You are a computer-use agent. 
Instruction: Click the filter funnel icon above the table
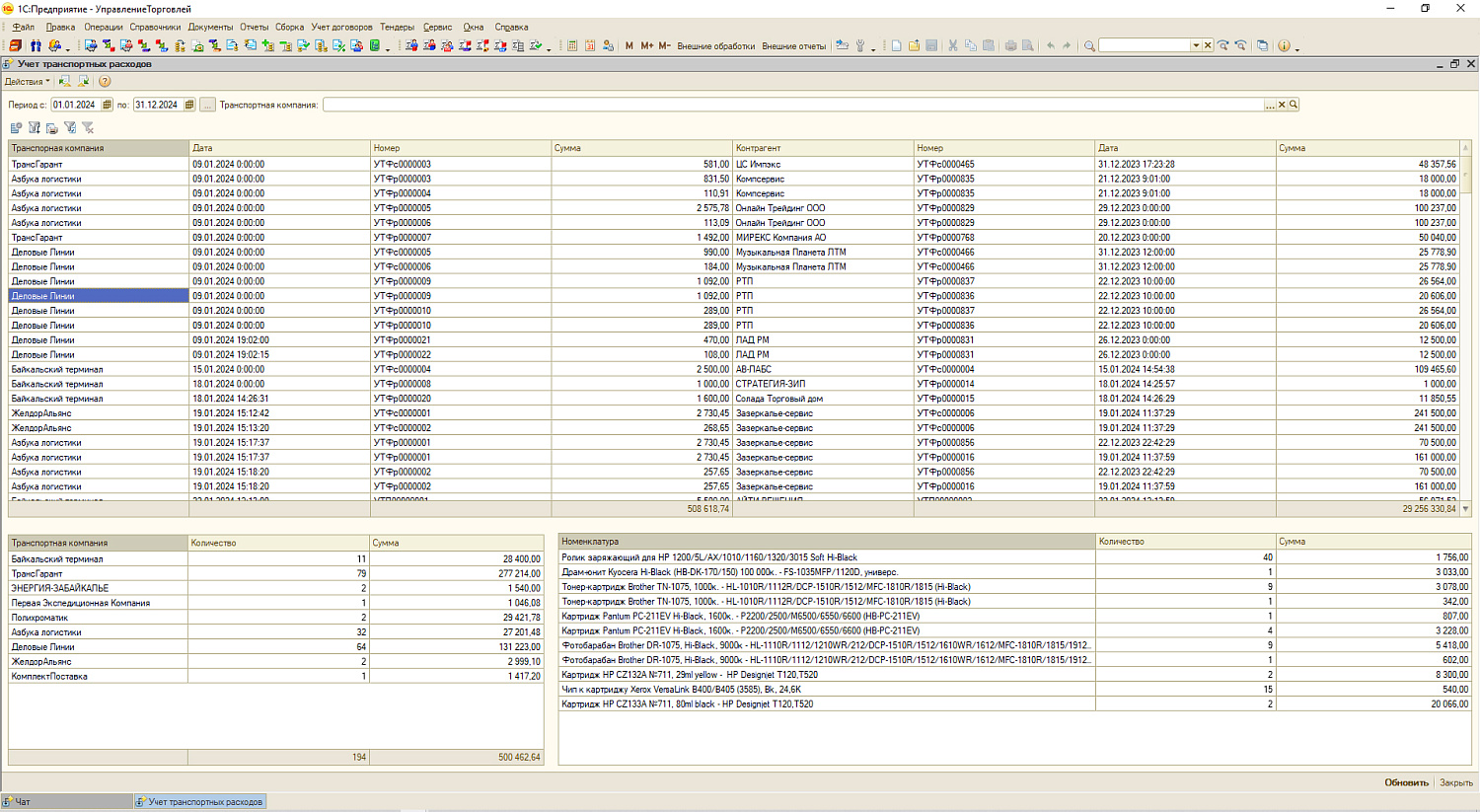pyautogui.click(x=70, y=127)
